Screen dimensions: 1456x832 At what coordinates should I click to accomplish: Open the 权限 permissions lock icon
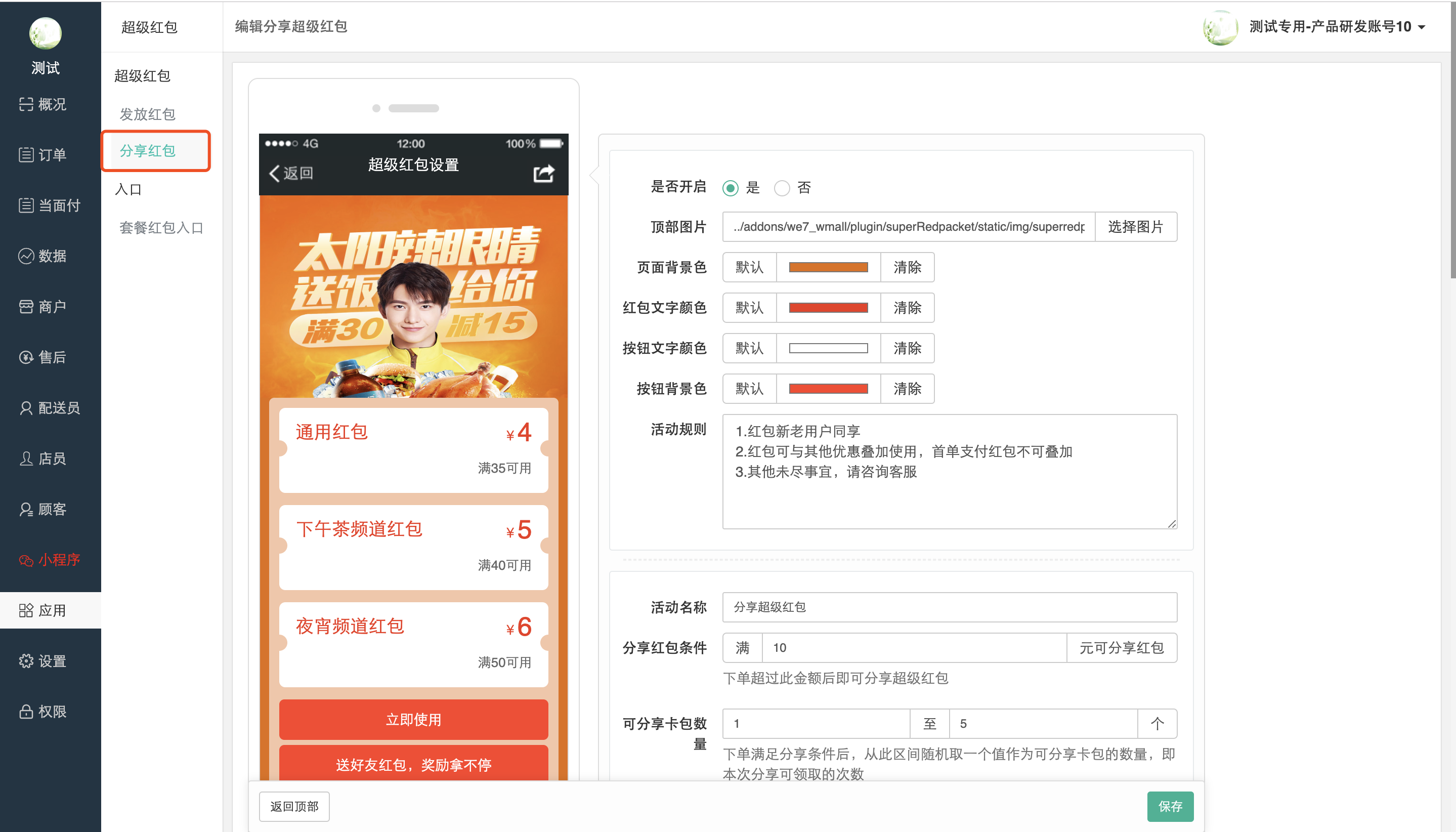coord(26,712)
